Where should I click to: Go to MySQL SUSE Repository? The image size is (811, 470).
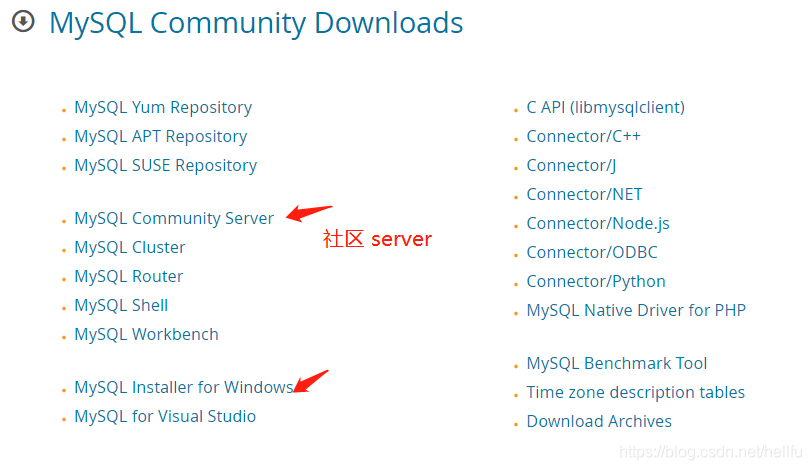point(166,165)
